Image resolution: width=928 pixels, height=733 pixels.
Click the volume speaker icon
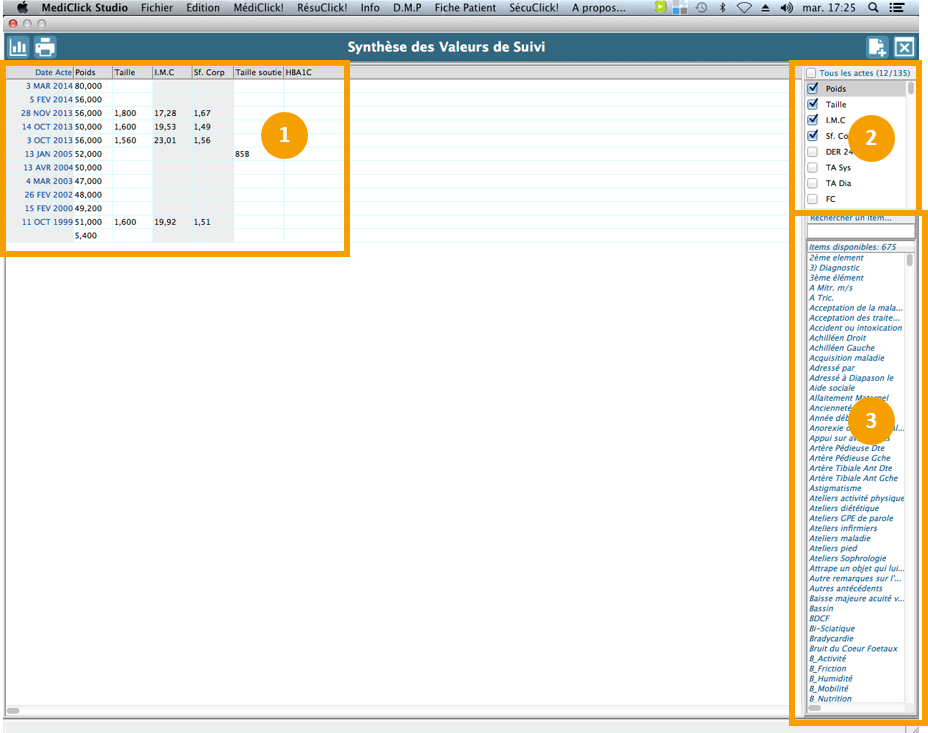point(786,7)
